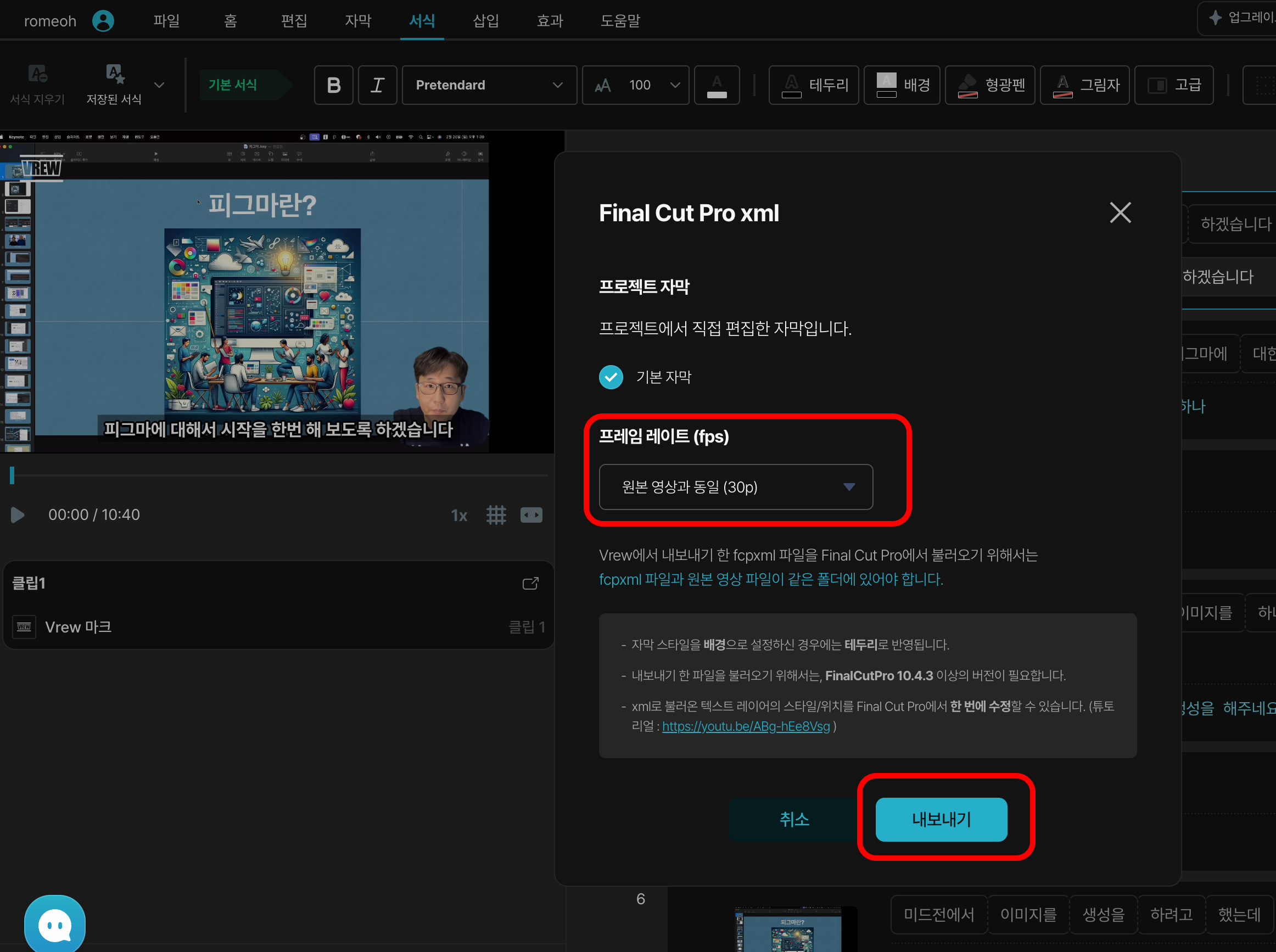Toggle the 그림자 shadow option
The width and height of the screenshot is (1276, 952).
pyautogui.click(x=1084, y=85)
